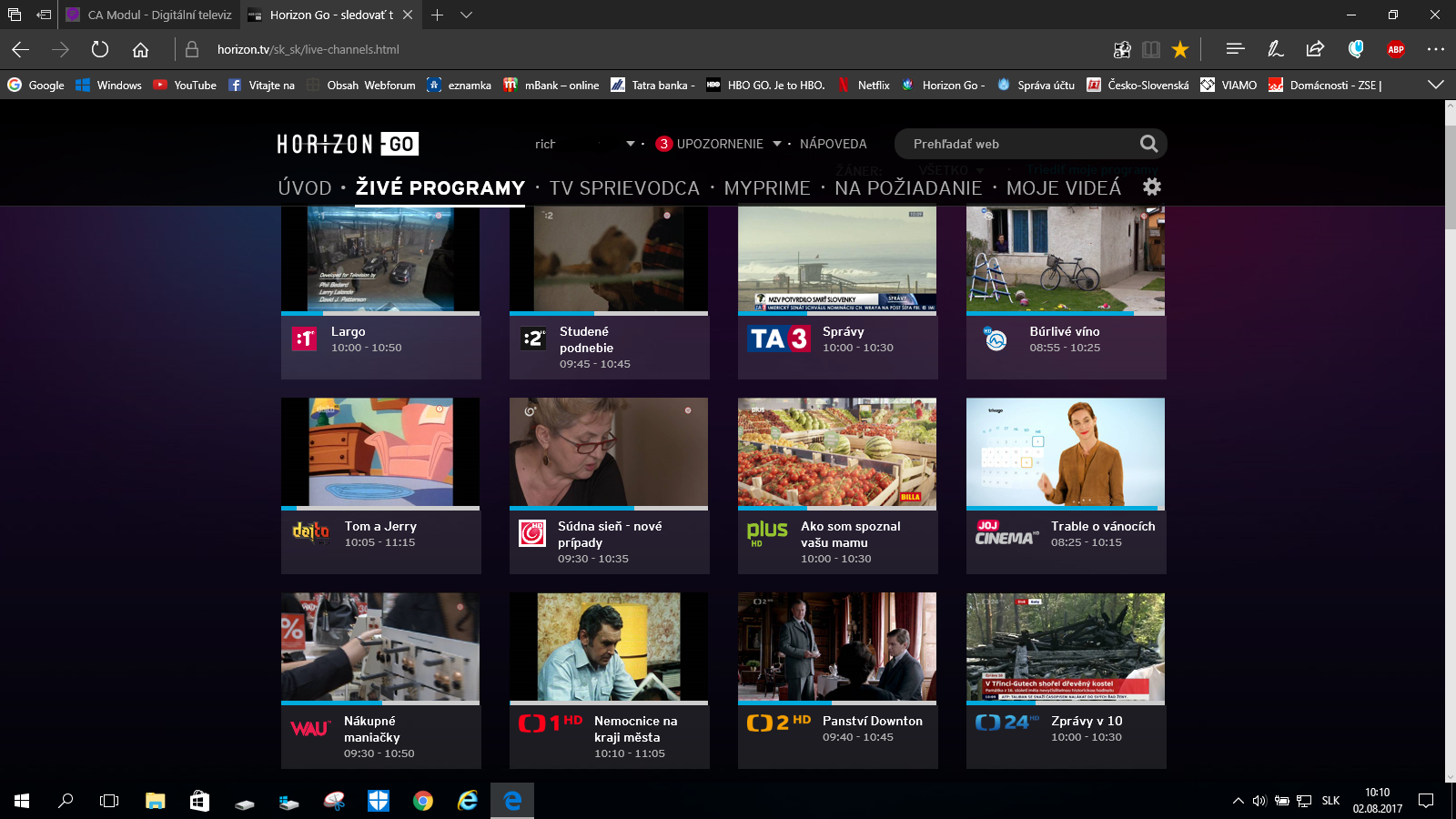This screenshot has width=1456, height=819.
Task: Click the WAU channel logo
Action: point(310,728)
